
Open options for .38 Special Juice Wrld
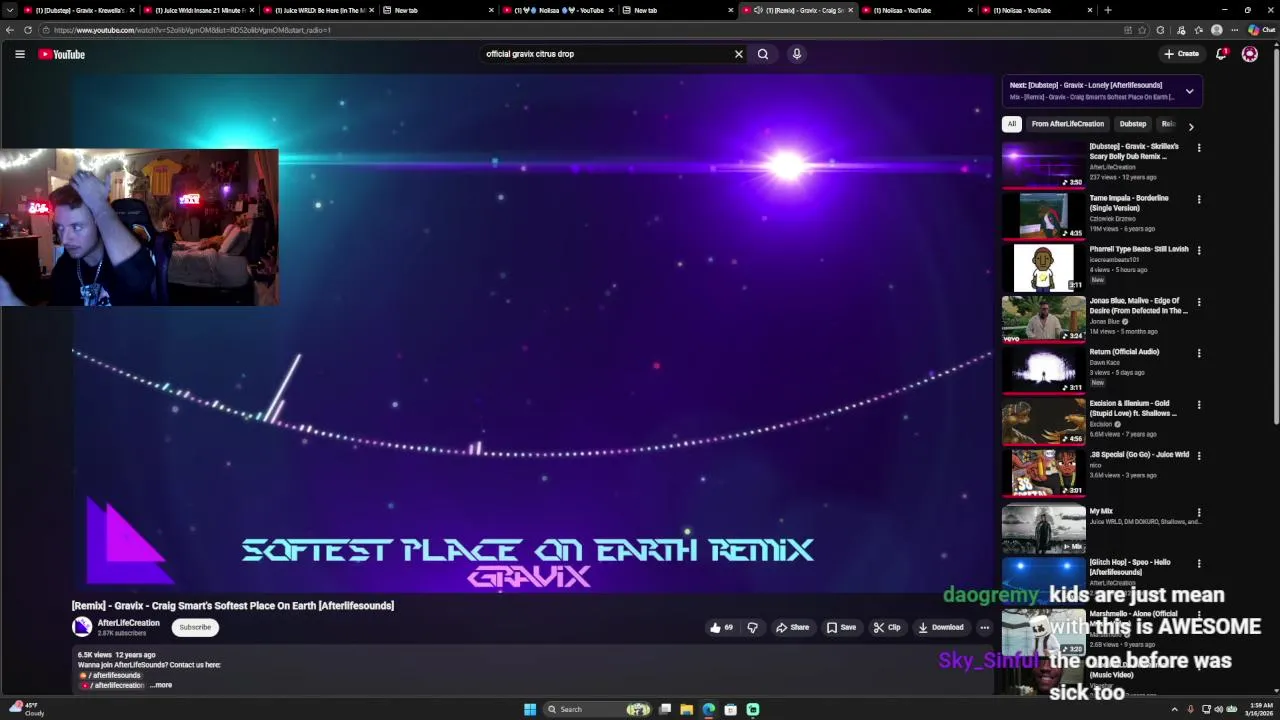(1199, 456)
